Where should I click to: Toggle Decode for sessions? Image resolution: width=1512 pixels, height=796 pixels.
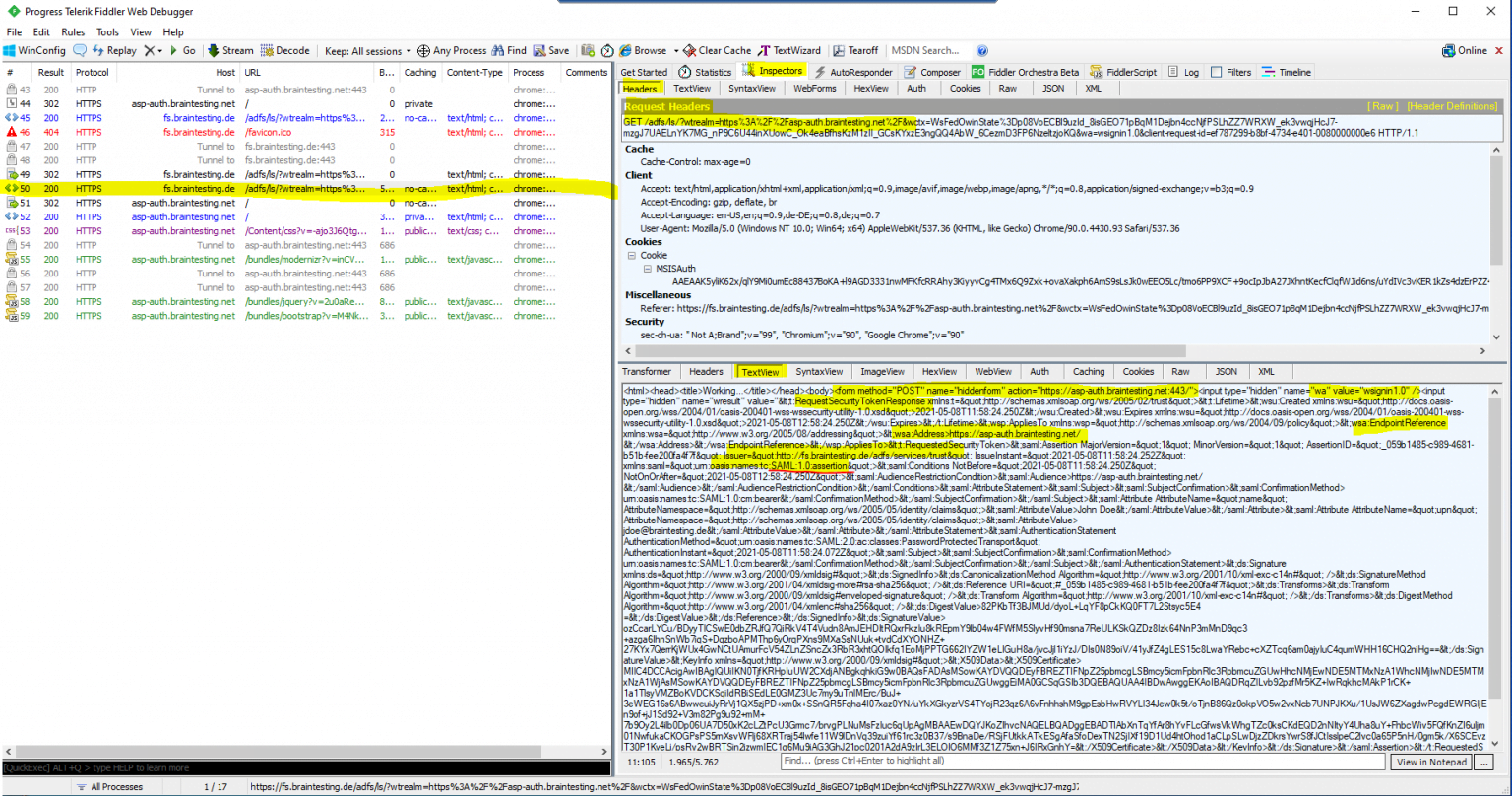(x=285, y=50)
